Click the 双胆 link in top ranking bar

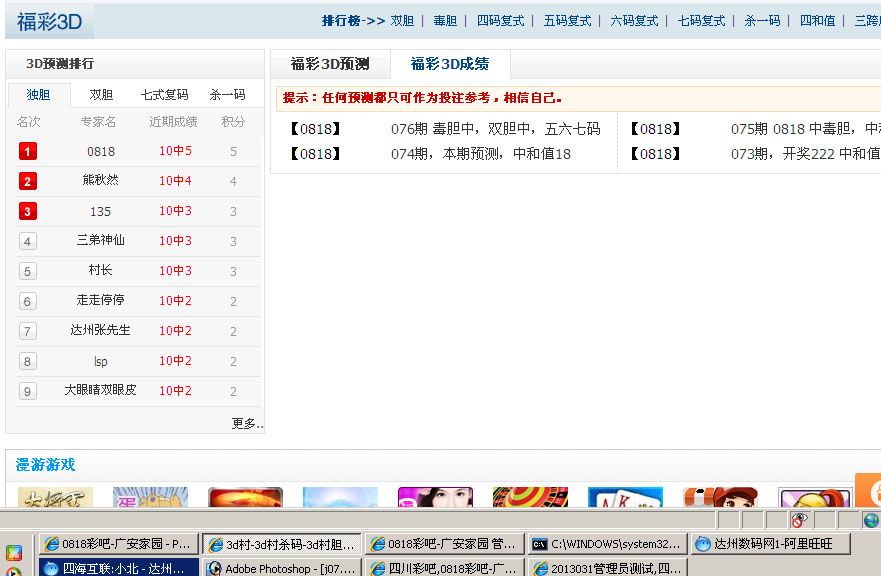click(x=402, y=21)
